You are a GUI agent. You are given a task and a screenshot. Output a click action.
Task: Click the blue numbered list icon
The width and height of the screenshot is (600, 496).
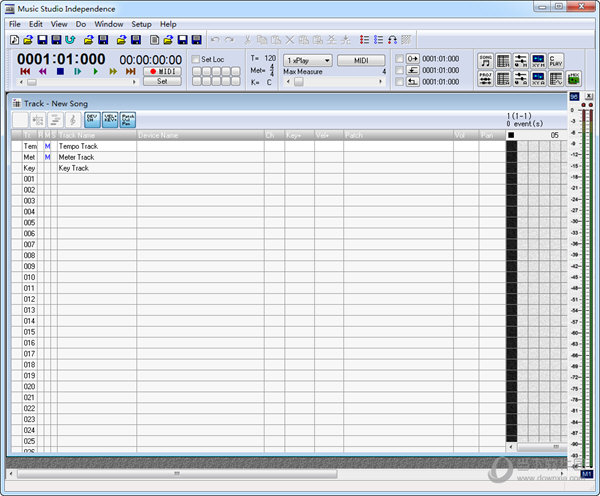point(378,39)
